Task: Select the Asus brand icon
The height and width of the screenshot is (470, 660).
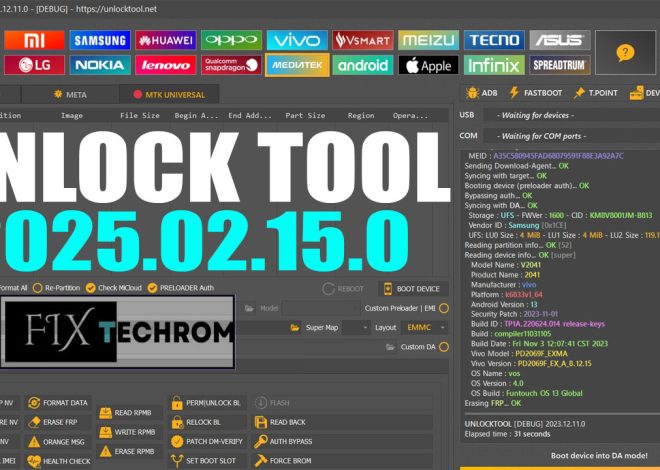Action: pos(560,40)
